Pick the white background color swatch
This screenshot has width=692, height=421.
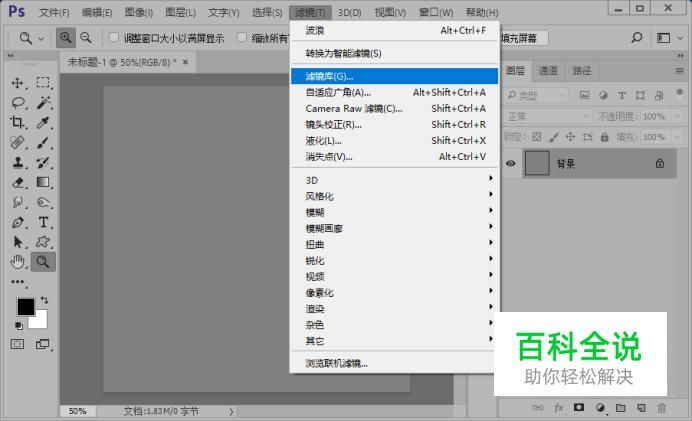41,321
